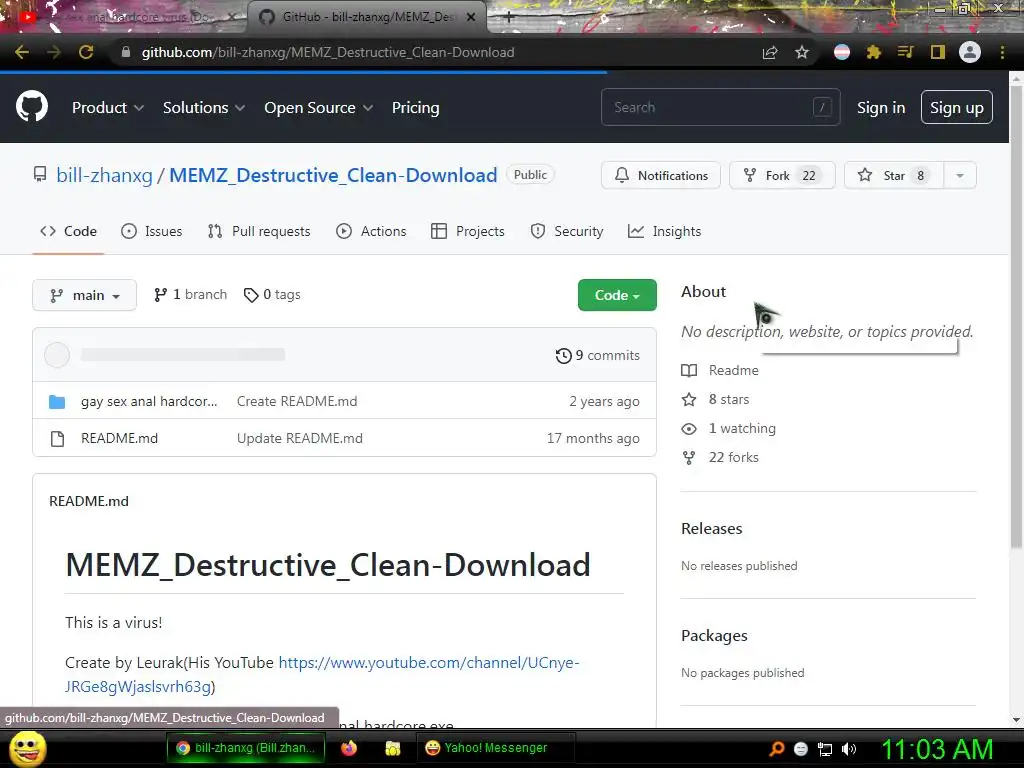
Task: Click the Sign up button
Action: pyautogui.click(x=957, y=107)
